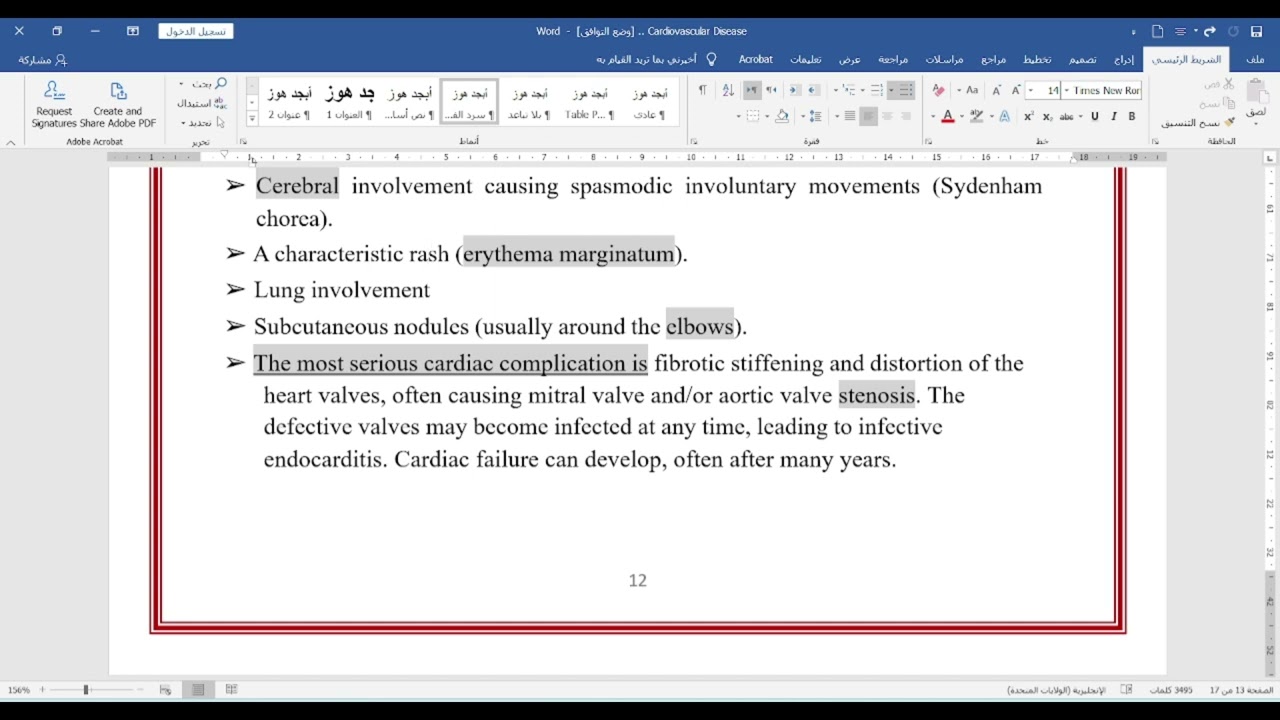
Task: Collapse the ribbon with the chevron
Action: 11,143
